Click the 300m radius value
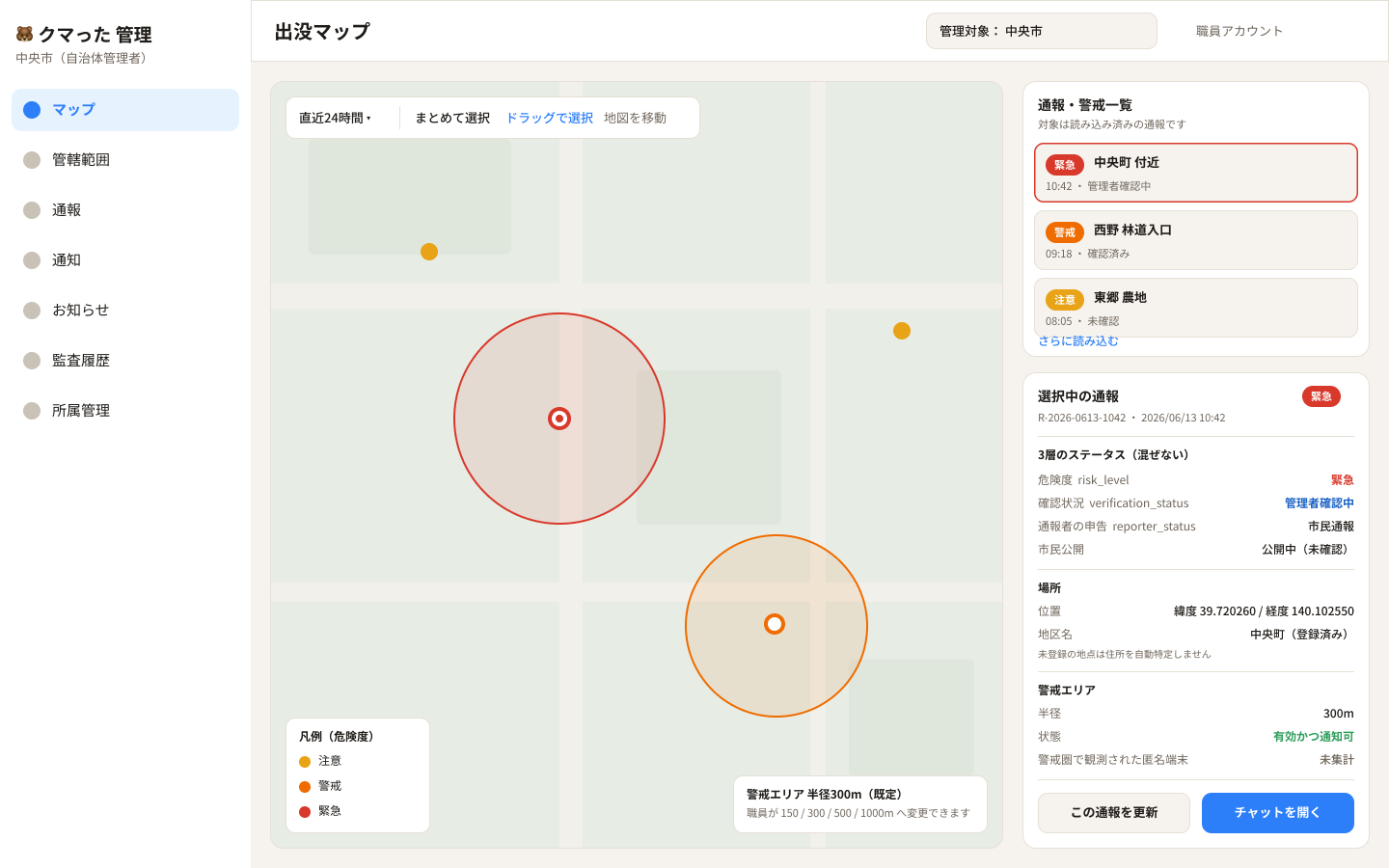This screenshot has width=1389, height=868. pyautogui.click(x=1339, y=714)
